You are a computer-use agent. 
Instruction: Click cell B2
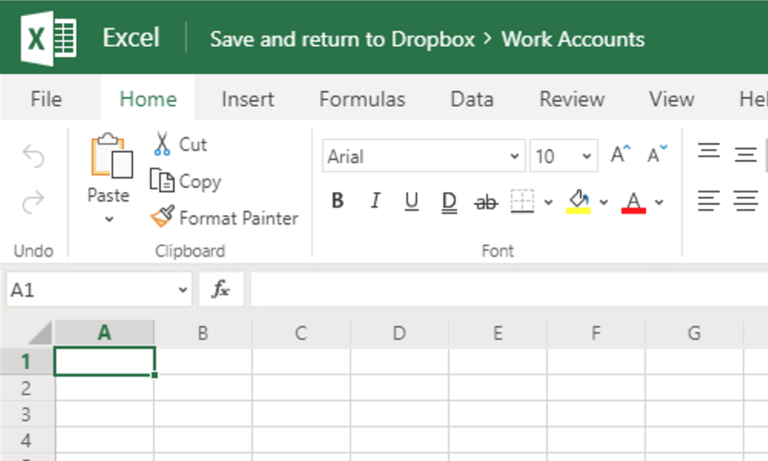click(203, 388)
